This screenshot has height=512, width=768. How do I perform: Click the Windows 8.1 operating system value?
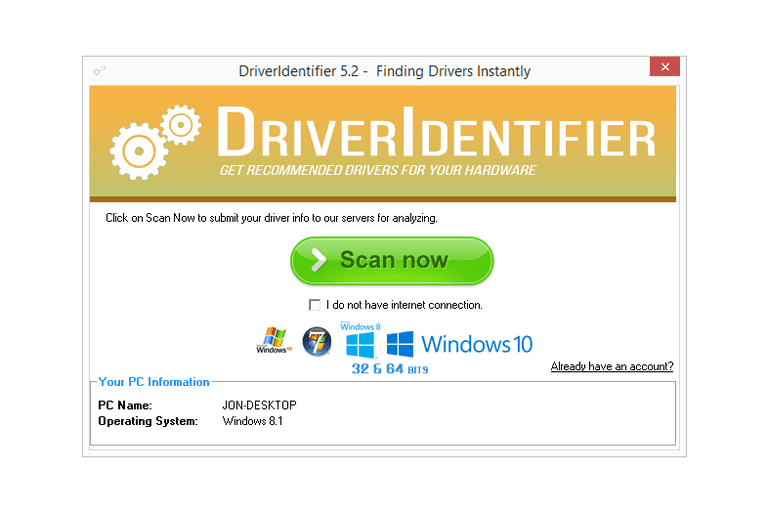click(x=252, y=421)
